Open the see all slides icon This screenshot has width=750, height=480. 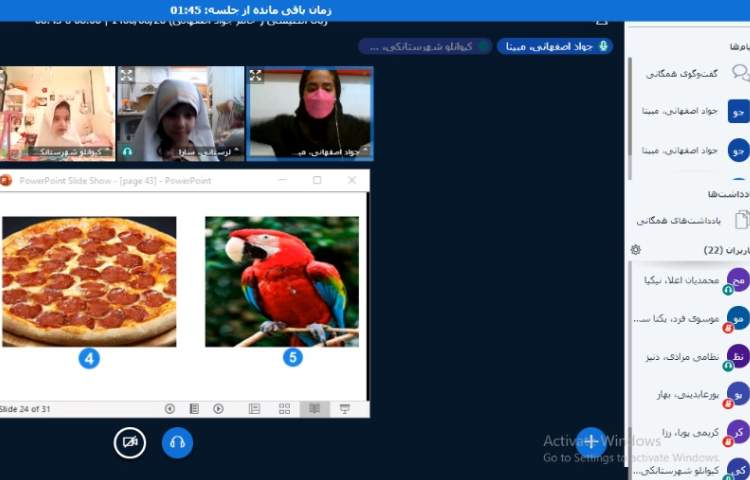point(194,409)
